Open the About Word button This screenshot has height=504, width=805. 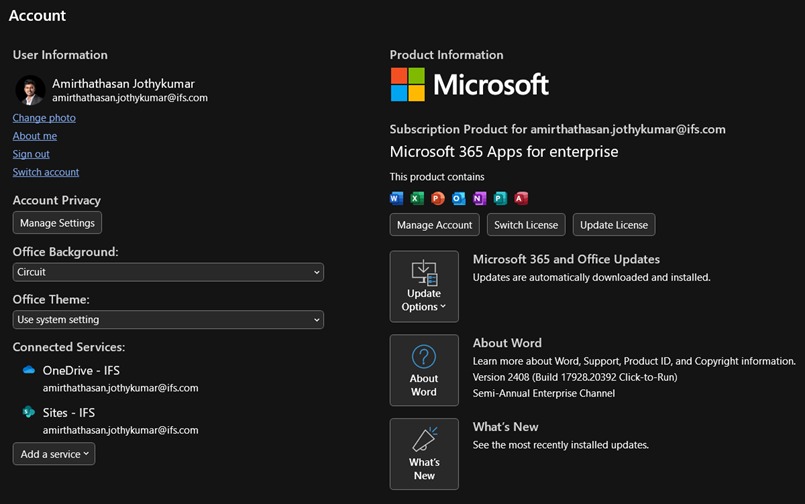point(424,370)
